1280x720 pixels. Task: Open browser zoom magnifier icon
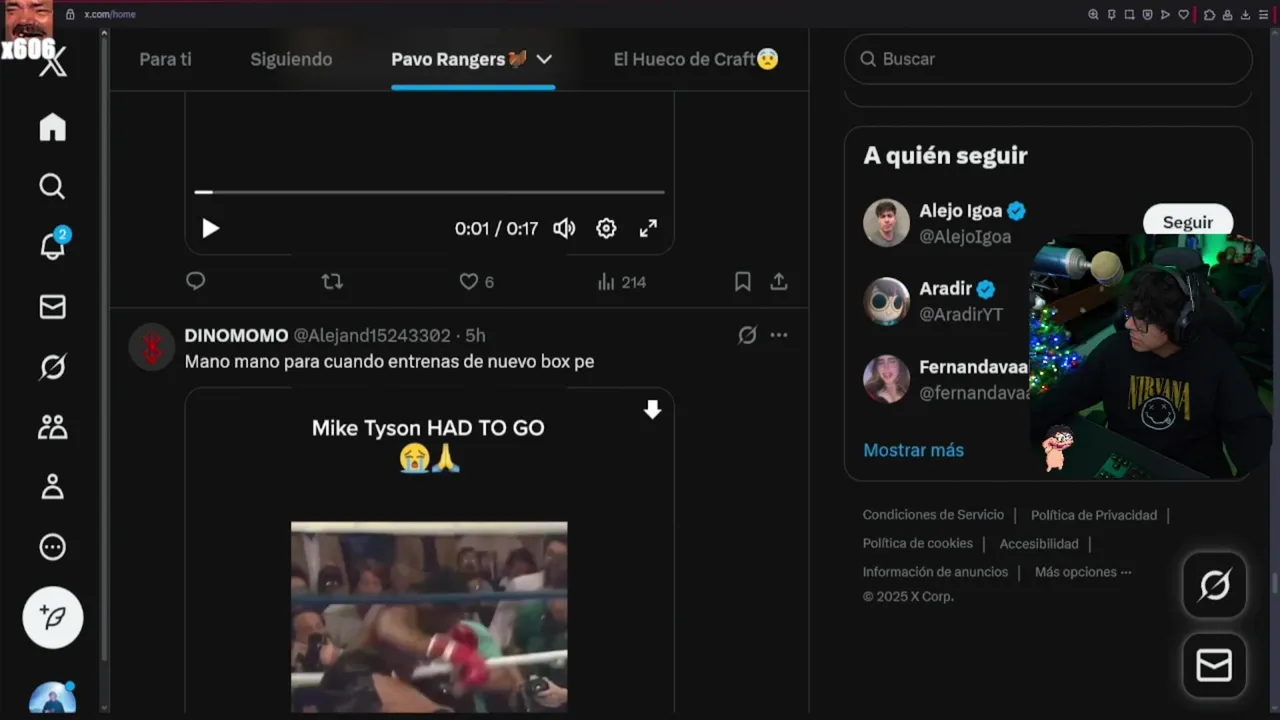click(1093, 15)
